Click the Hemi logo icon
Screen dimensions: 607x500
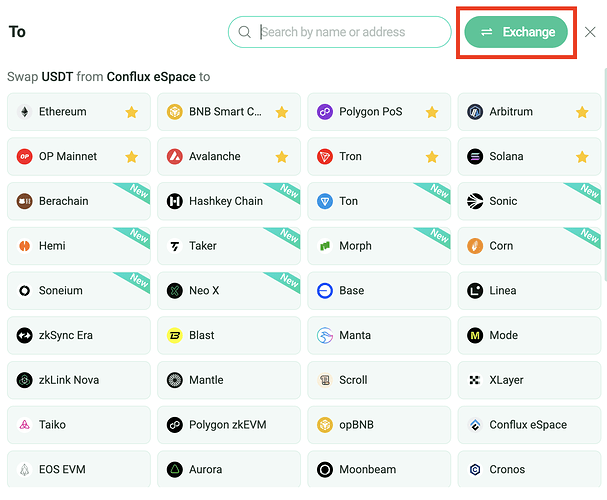click(24, 246)
